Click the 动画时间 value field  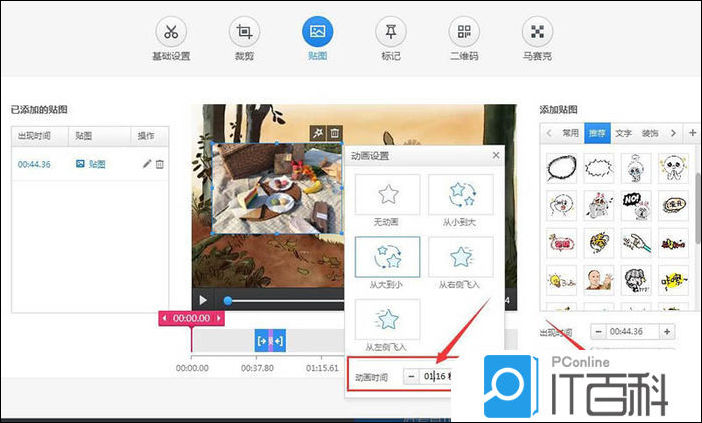[436, 376]
